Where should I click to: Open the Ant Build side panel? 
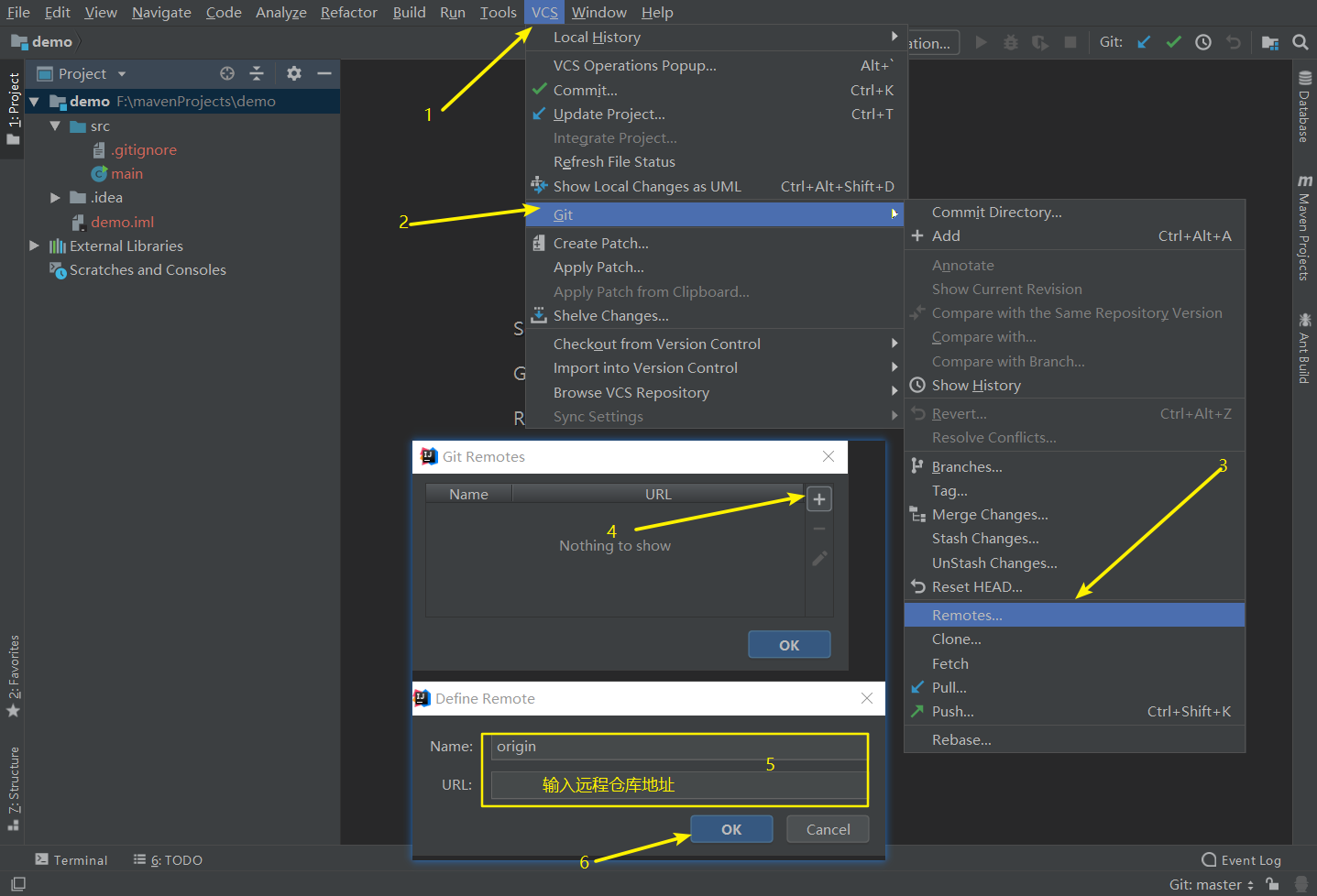[1304, 347]
